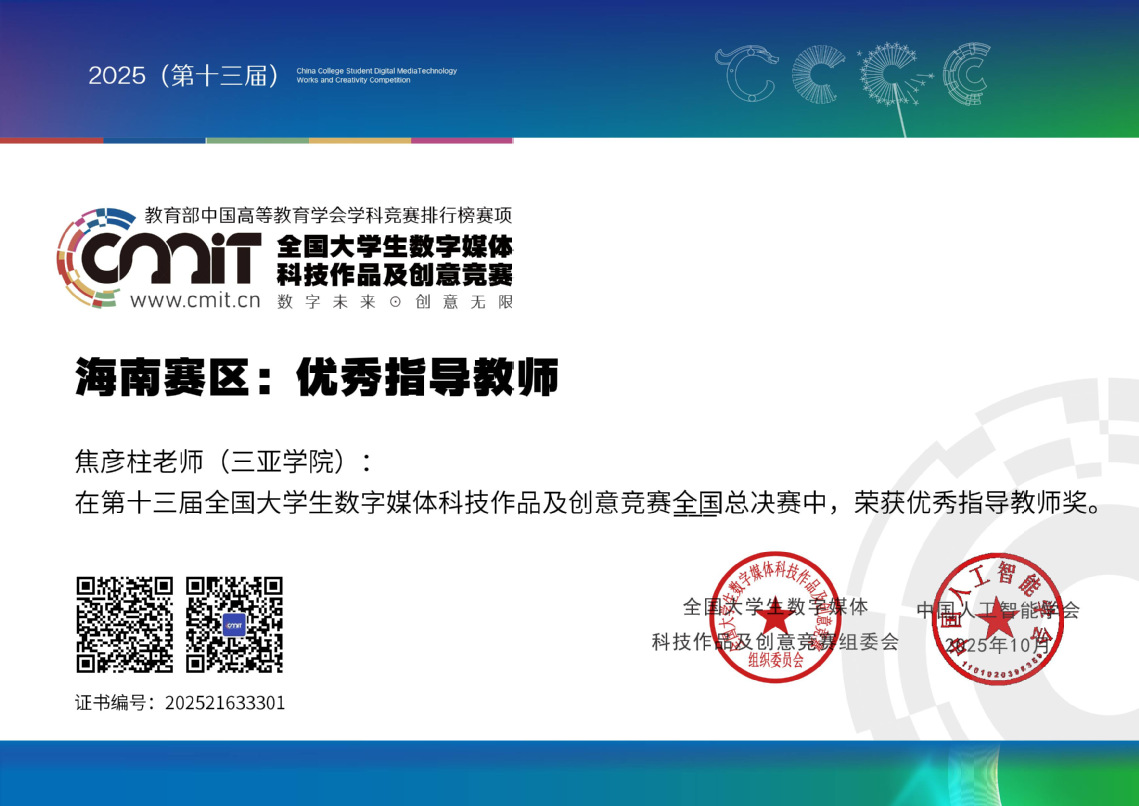Click the circle-dot symbol in the slogan
Screen dimensions: 1139x806
coord(394,302)
